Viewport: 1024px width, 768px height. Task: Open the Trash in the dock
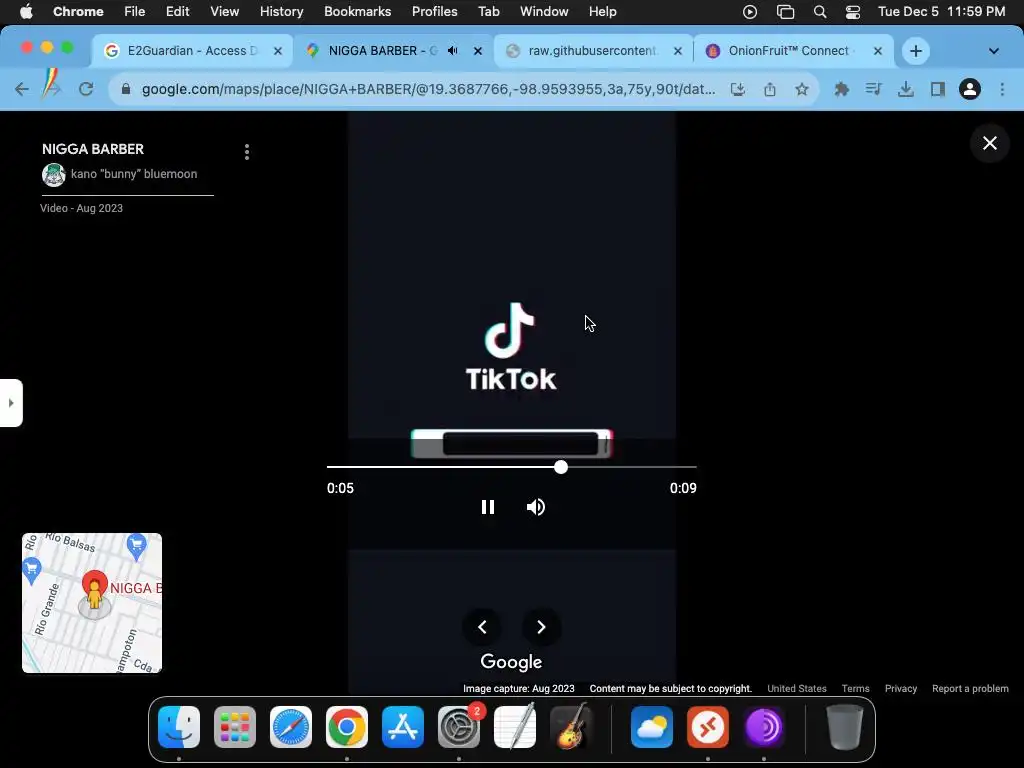click(845, 727)
